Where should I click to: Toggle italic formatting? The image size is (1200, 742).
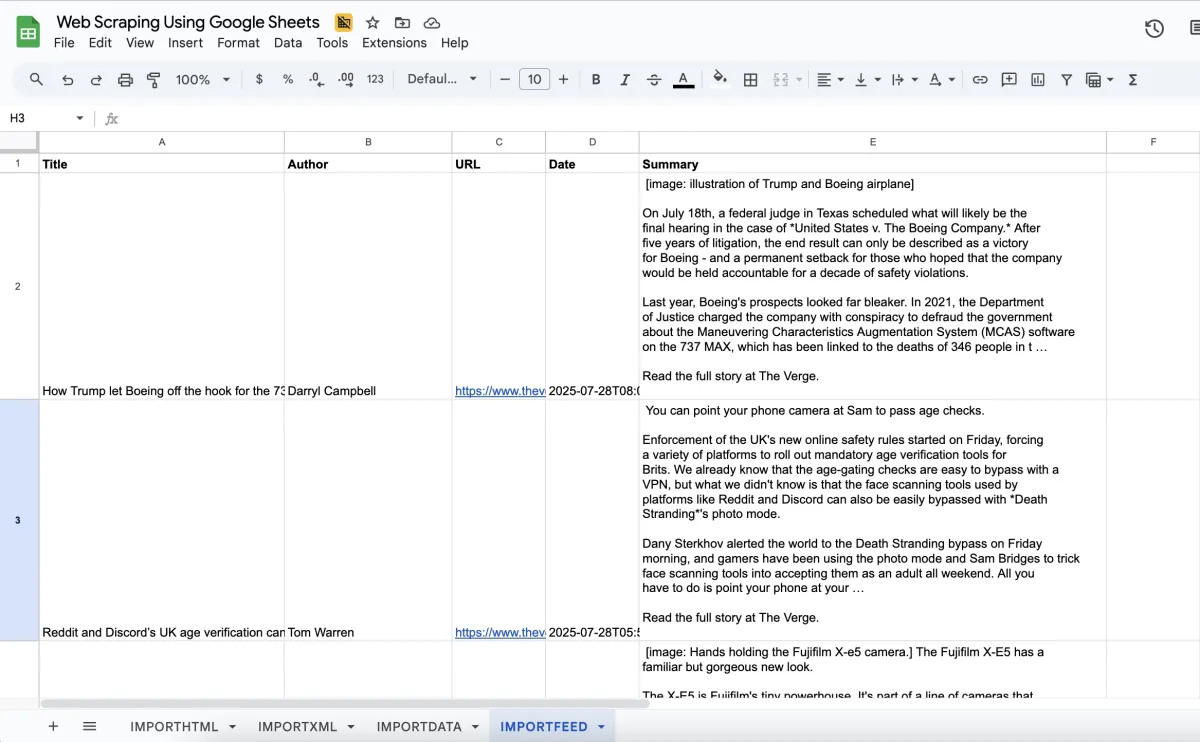click(x=625, y=80)
